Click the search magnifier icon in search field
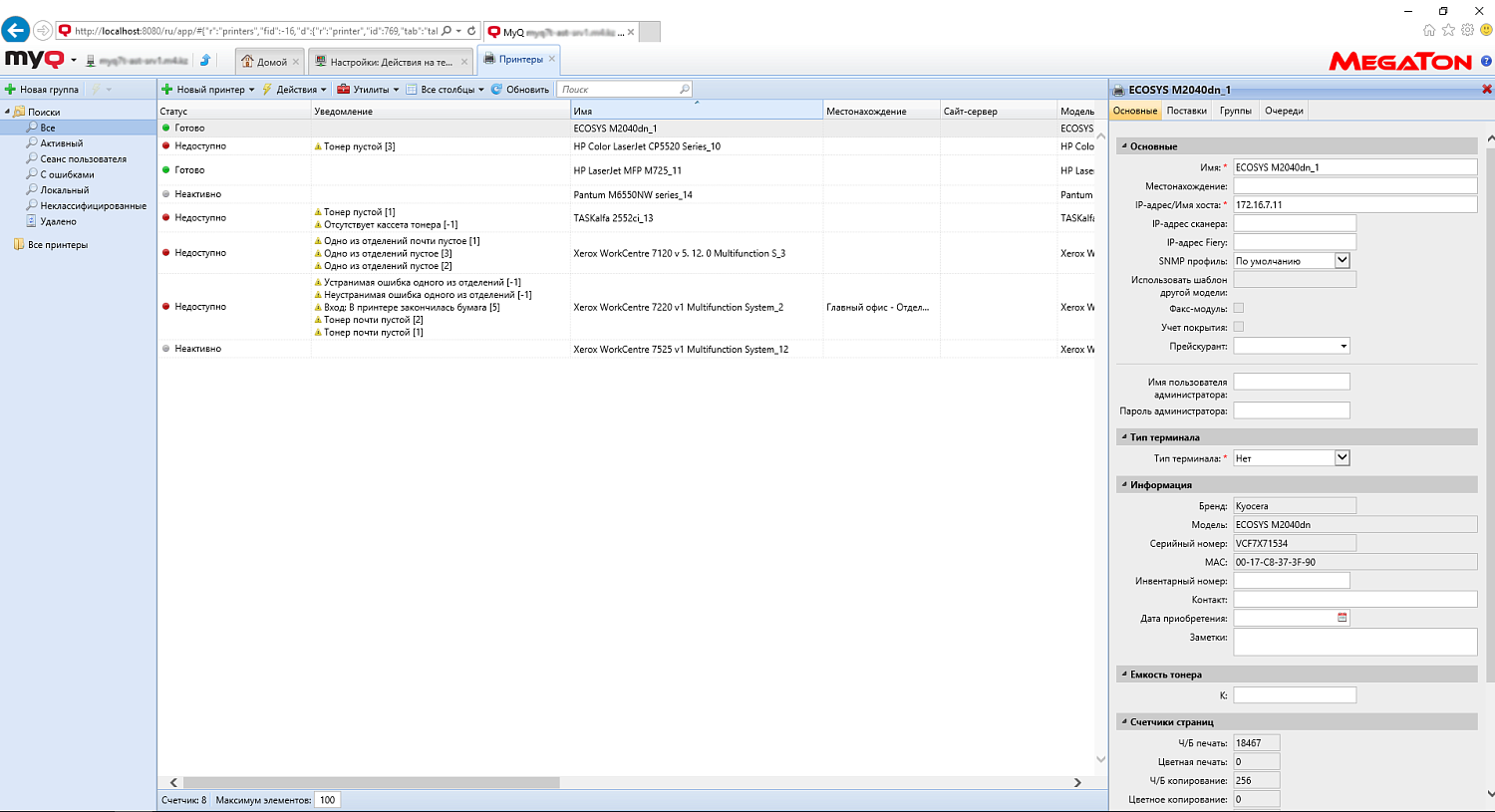This screenshot has width=1495, height=812. click(x=684, y=90)
